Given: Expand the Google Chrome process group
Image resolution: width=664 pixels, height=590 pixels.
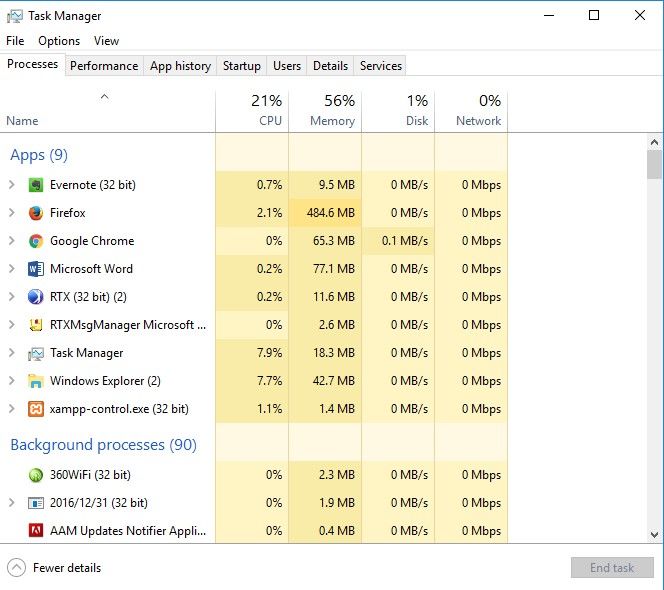Looking at the screenshot, I should 12,241.
